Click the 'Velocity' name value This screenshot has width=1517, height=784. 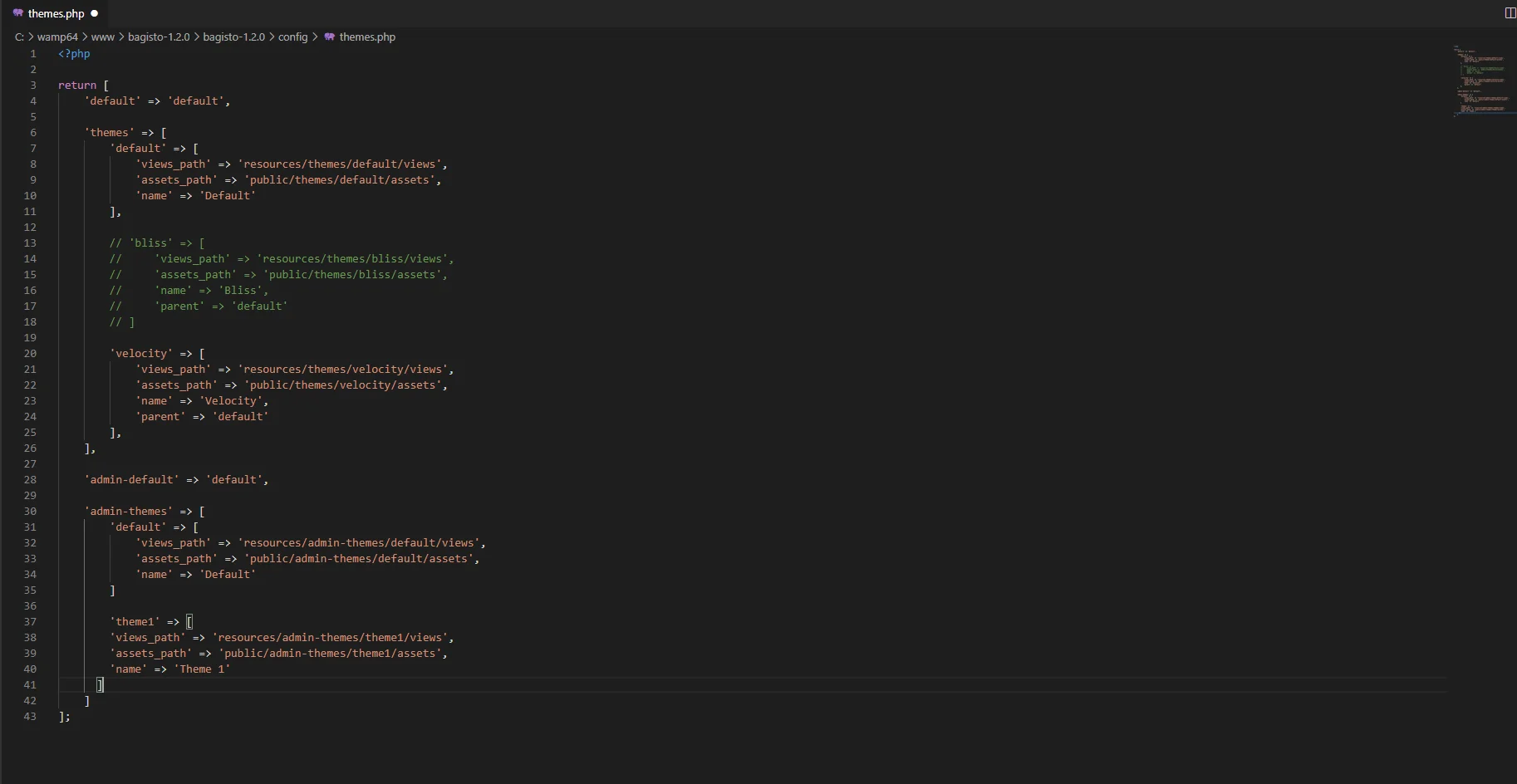click(x=231, y=401)
